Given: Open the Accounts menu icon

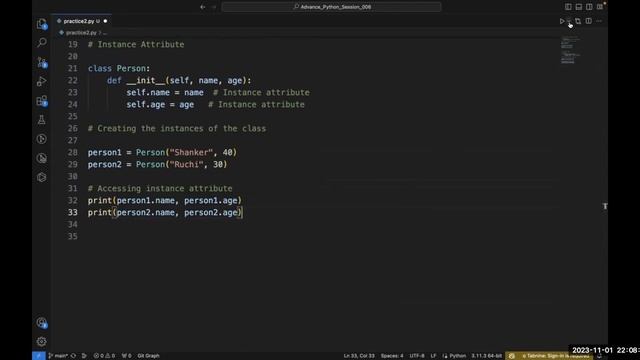Looking at the screenshot, I should coord(42,323).
